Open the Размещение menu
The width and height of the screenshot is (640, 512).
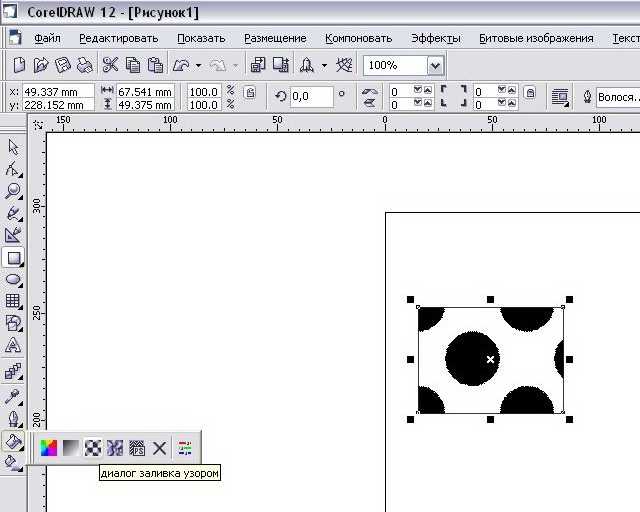(x=275, y=38)
